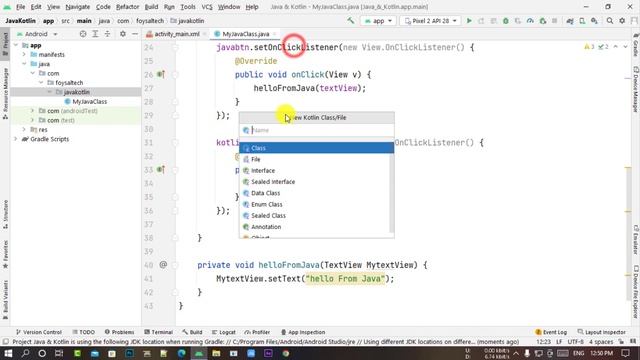640x360 pixels.
Task: Open Chrome from the Windows taskbar
Action: tap(286, 353)
